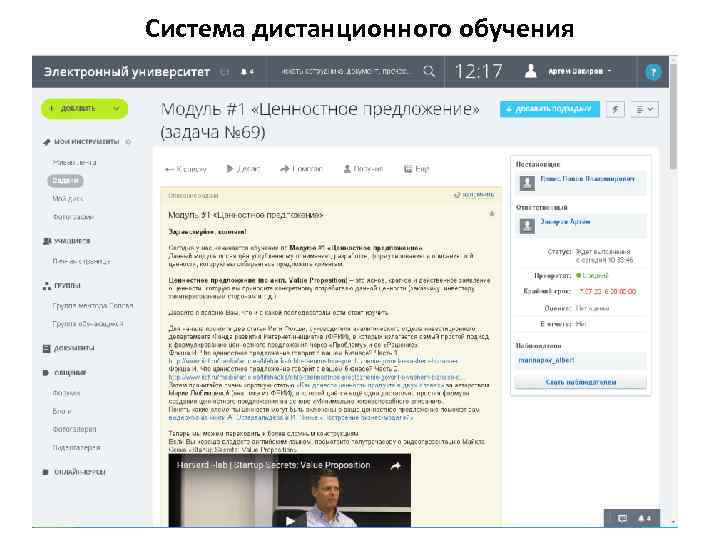
Task: Click the 'Общение' section icon
Action: pyautogui.click(x=45, y=372)
